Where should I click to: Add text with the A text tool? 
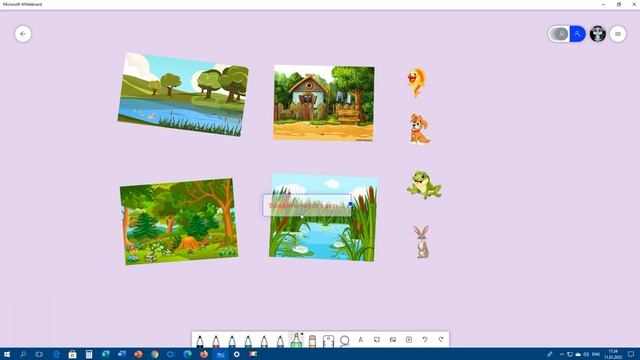point(360,340)
